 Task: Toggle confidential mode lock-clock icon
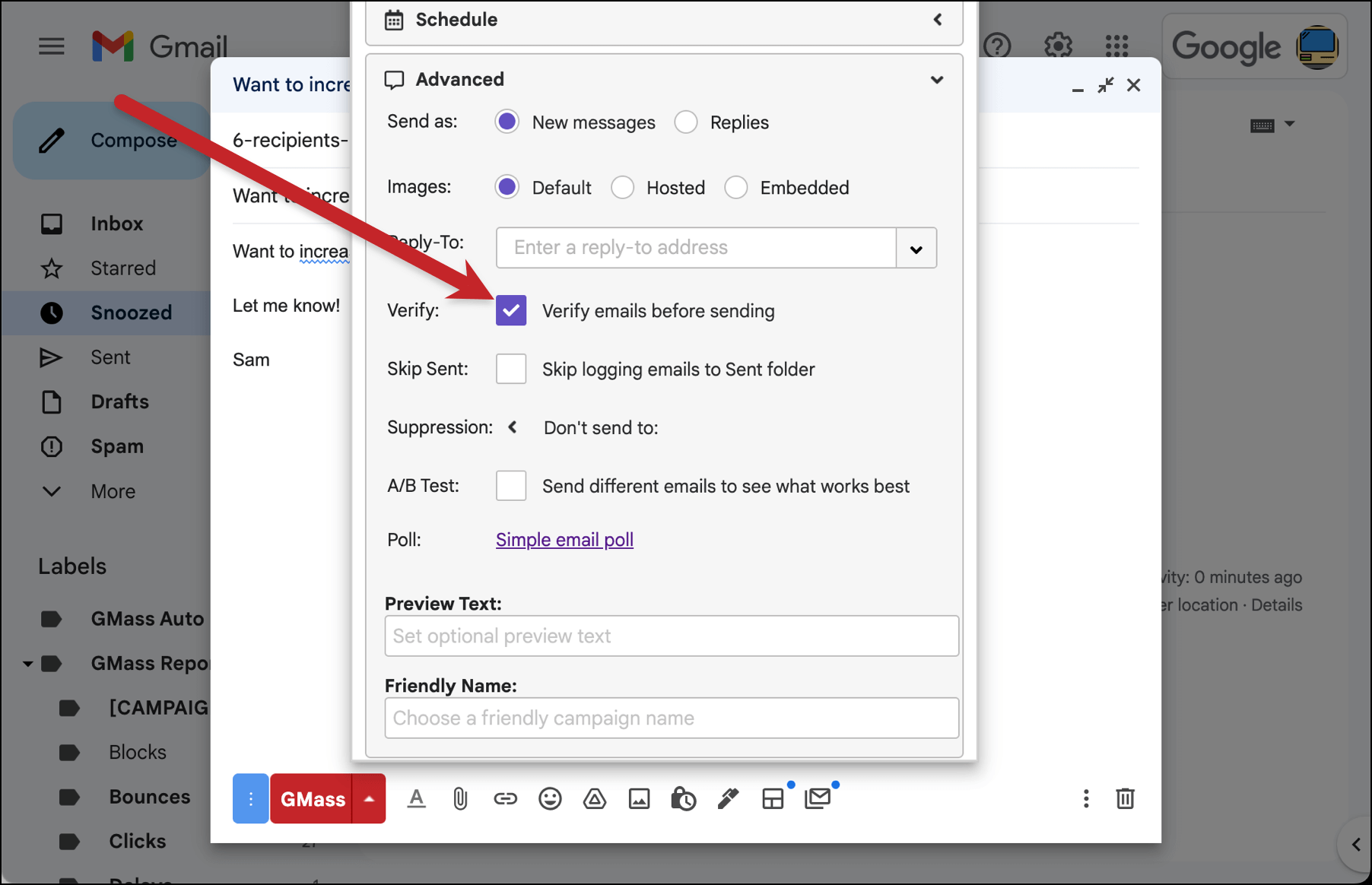683,798
